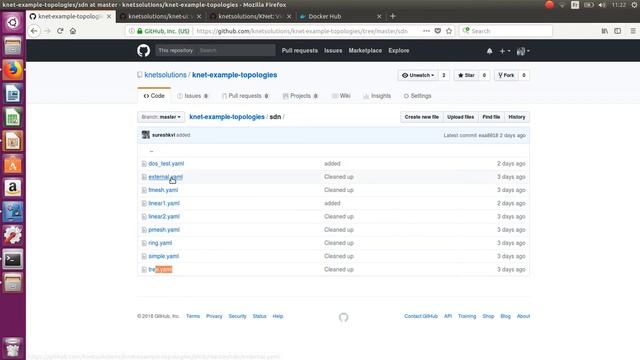
Task: Open the Terminal from the Ubuntu dock
Action: pos(13,260)
